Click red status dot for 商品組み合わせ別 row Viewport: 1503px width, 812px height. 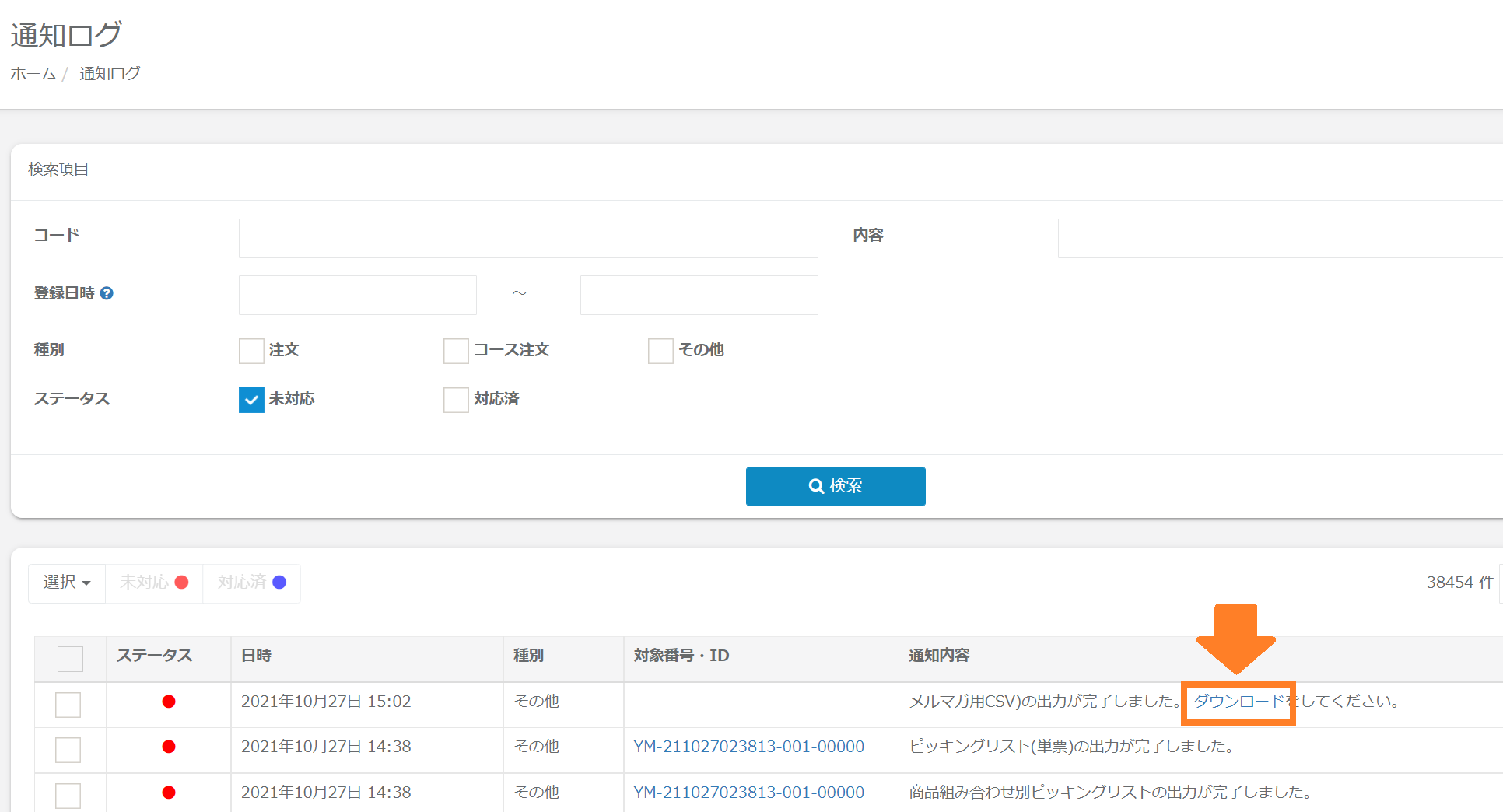point(168,793)
